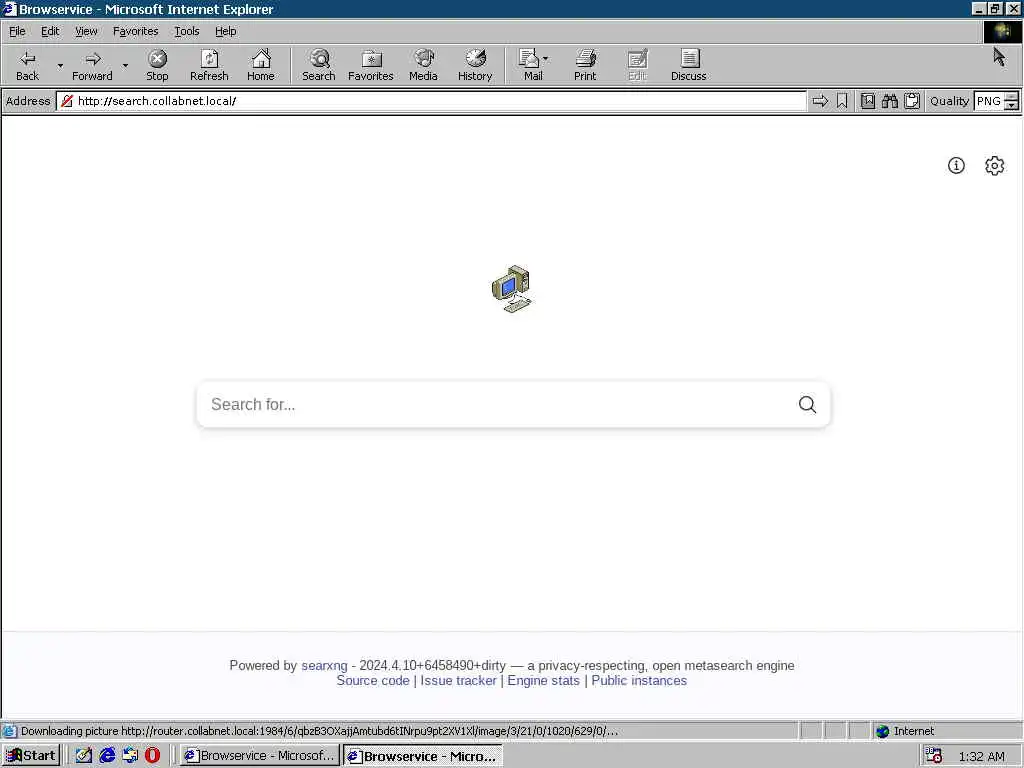
Task: Click the computer logo image
Action: 512,289
